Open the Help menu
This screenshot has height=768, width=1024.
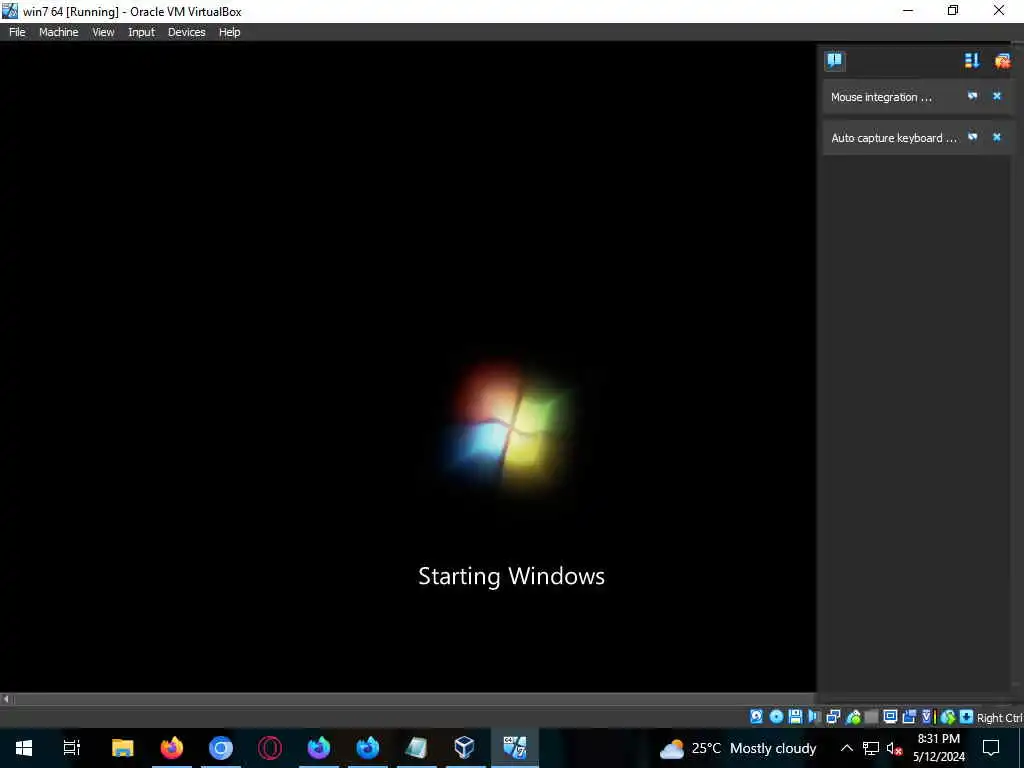tap(229, 32)
